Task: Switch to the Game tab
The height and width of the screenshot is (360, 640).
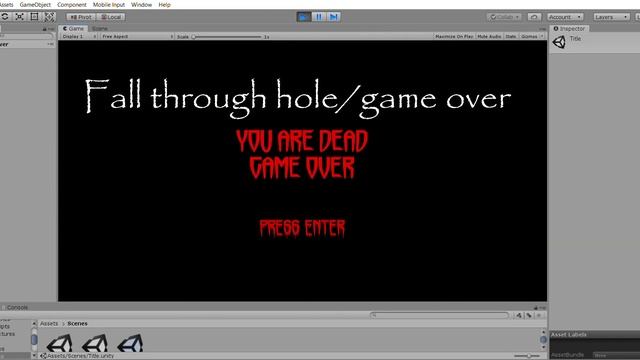Action: point(73,29)
